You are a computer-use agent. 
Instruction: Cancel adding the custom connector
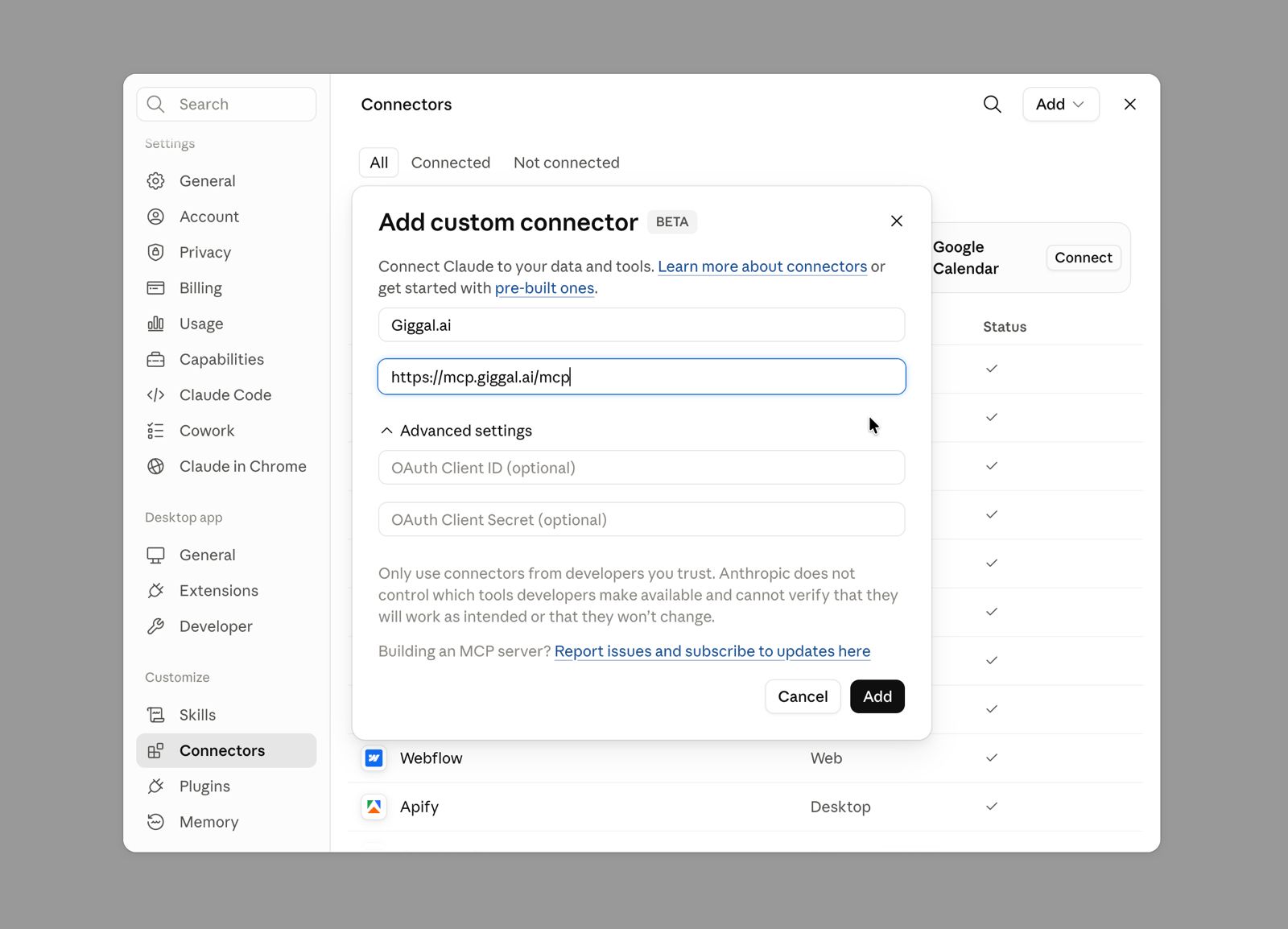coord(803,696)
